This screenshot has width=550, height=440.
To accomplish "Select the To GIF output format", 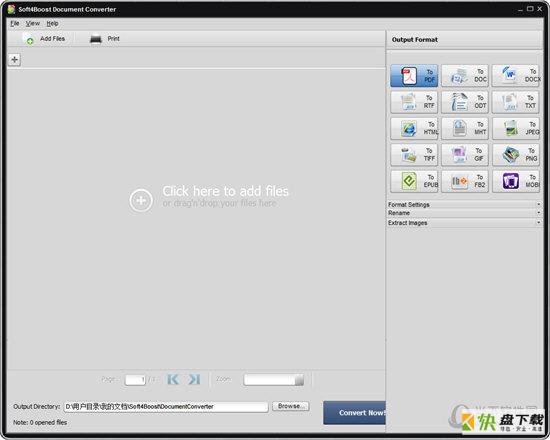I will coord(464,155).
